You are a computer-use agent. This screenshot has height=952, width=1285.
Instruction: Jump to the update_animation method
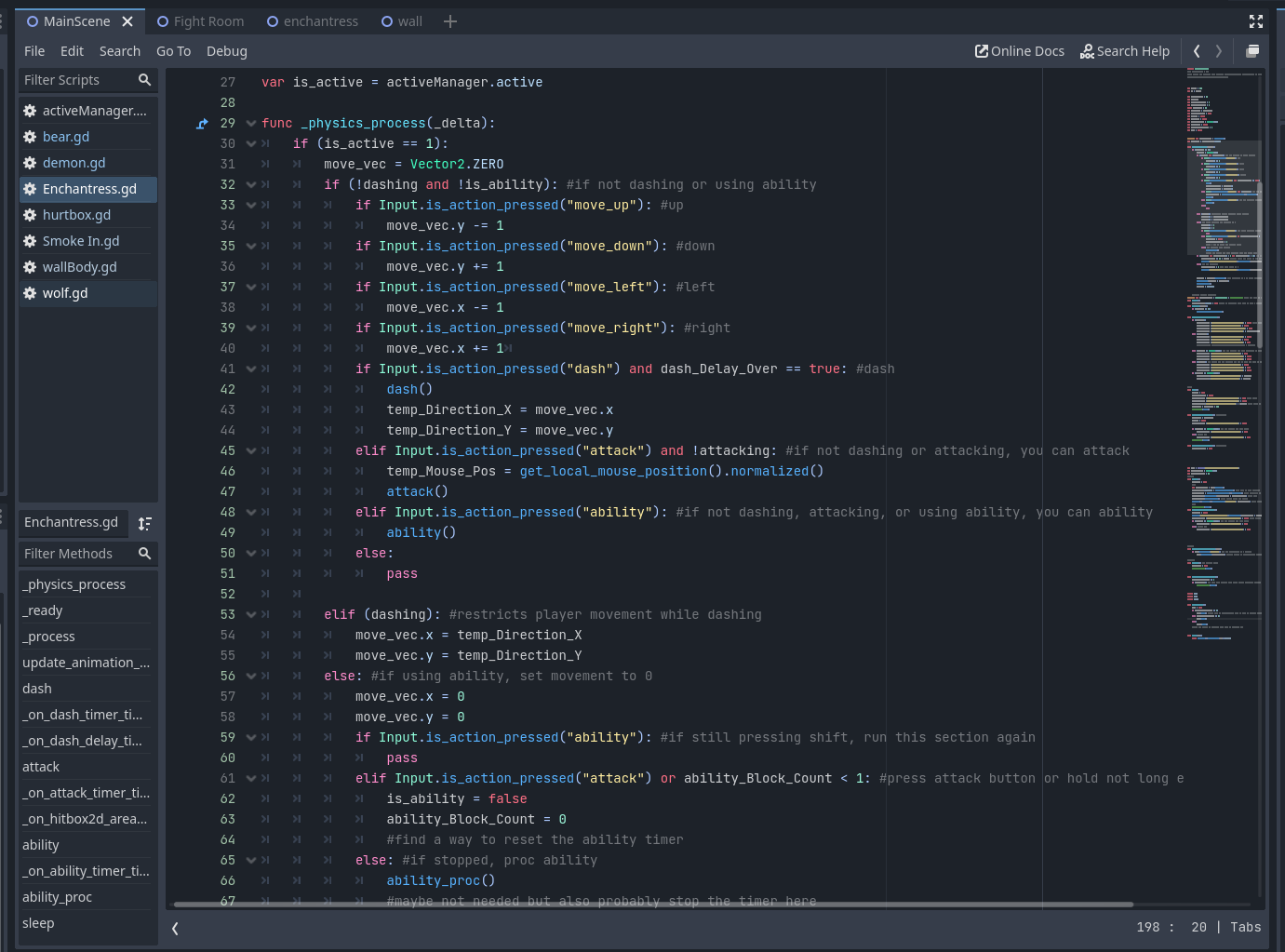[x=86, y=663]
